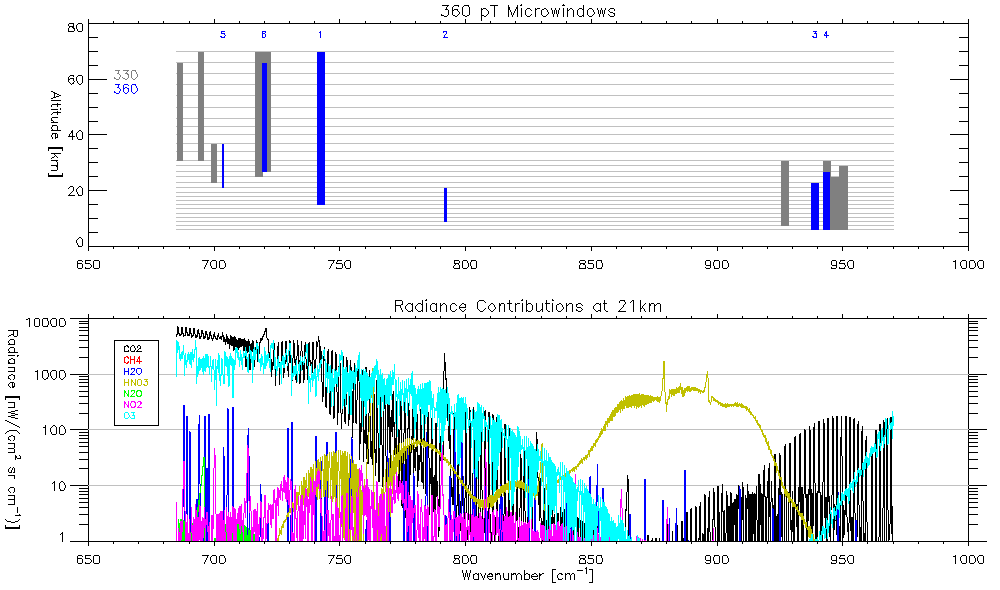The height and width of the screenshot is (590, 1000).
Task: Select the olive HNO3 legend entry
Action: (x=134, y=382)
